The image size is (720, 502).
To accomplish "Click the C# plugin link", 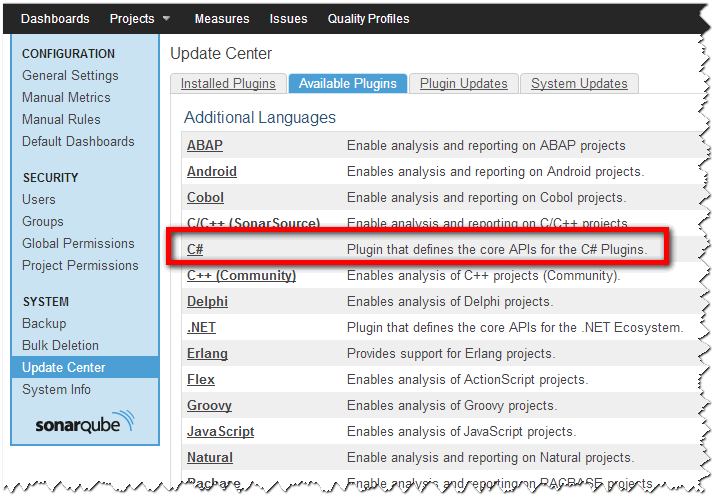I will pos(195,249).
